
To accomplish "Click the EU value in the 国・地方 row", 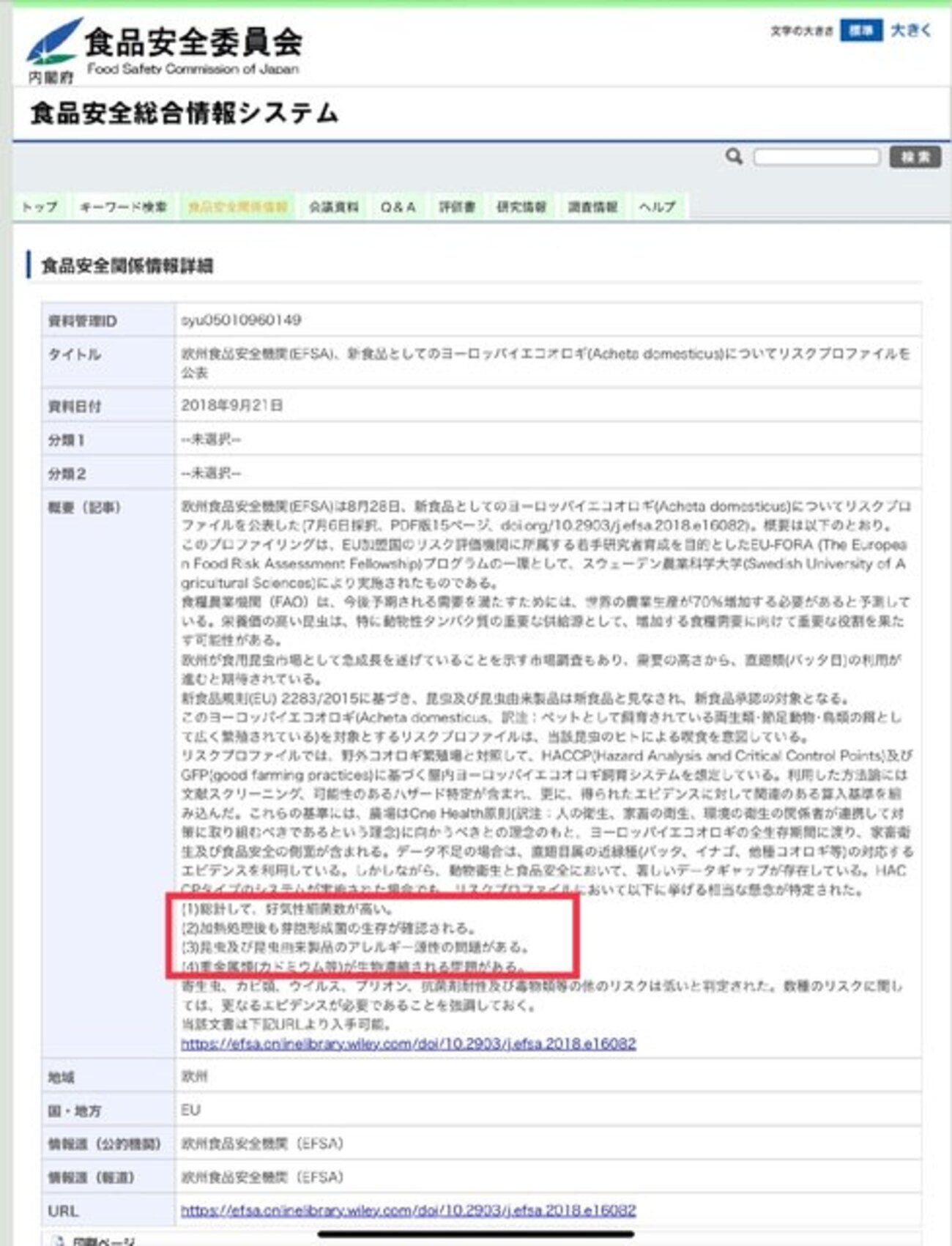I will pos(190,1110).
